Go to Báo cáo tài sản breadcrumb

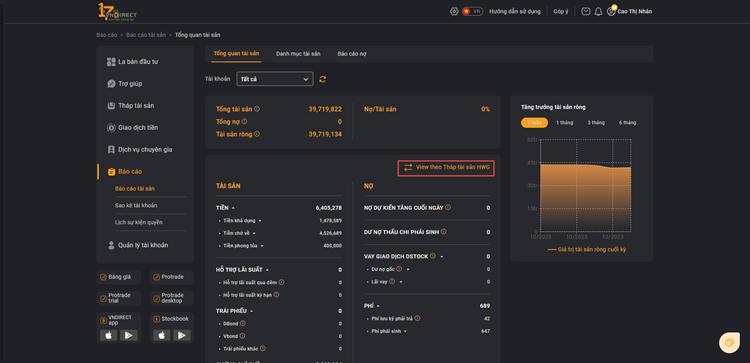click(x=146, y=35)
